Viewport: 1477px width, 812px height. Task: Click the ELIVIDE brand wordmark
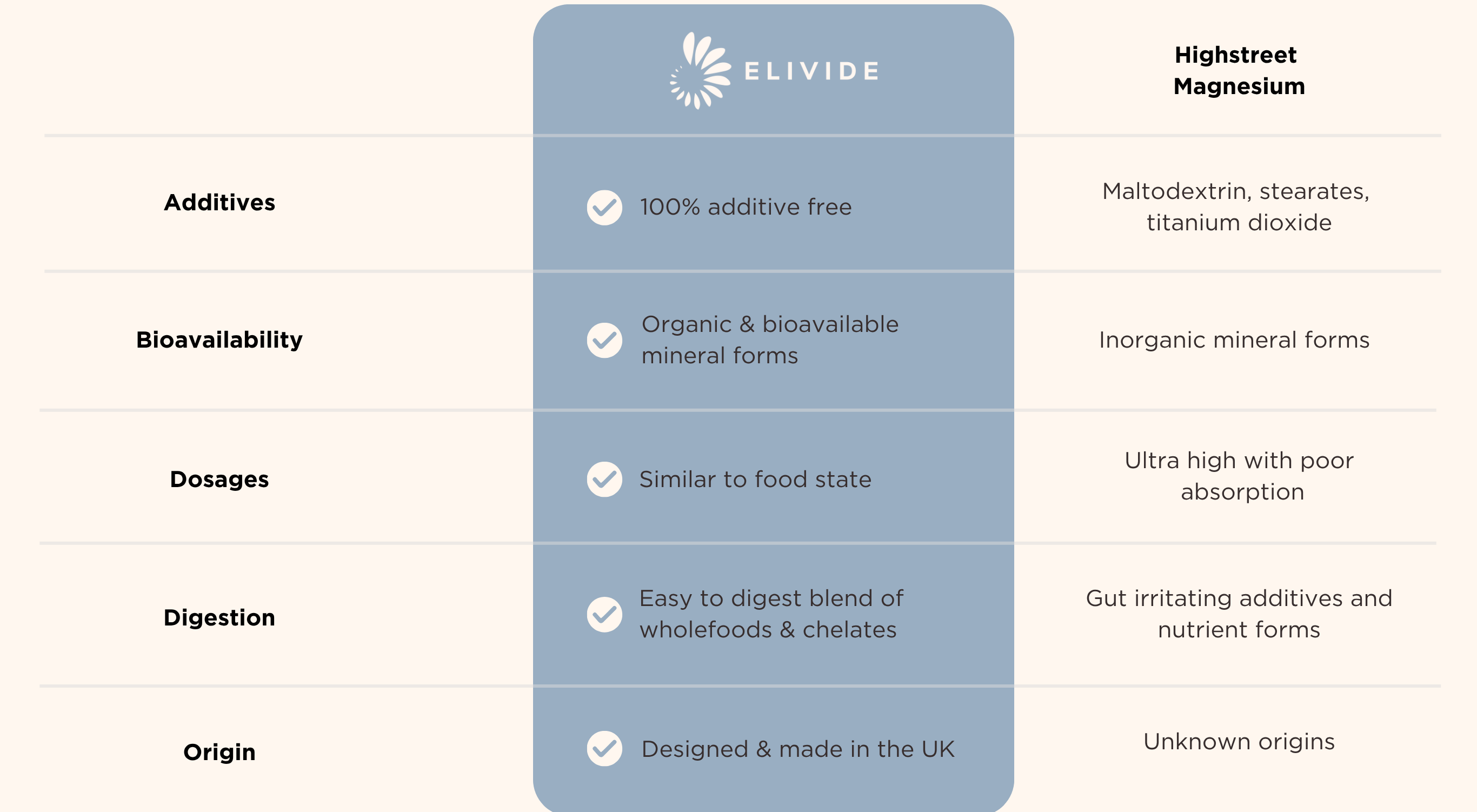811,72
